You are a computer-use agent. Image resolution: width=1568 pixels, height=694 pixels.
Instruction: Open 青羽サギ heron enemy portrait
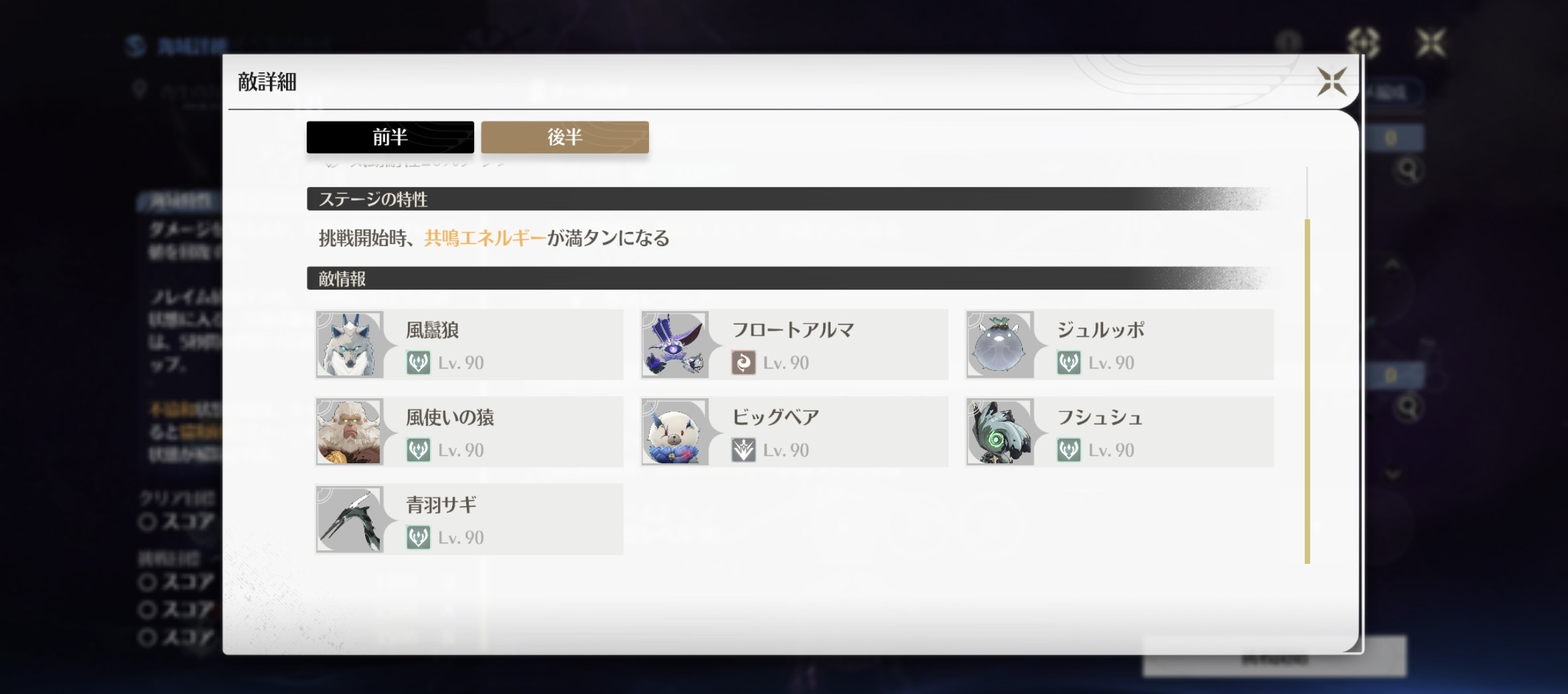350,519
